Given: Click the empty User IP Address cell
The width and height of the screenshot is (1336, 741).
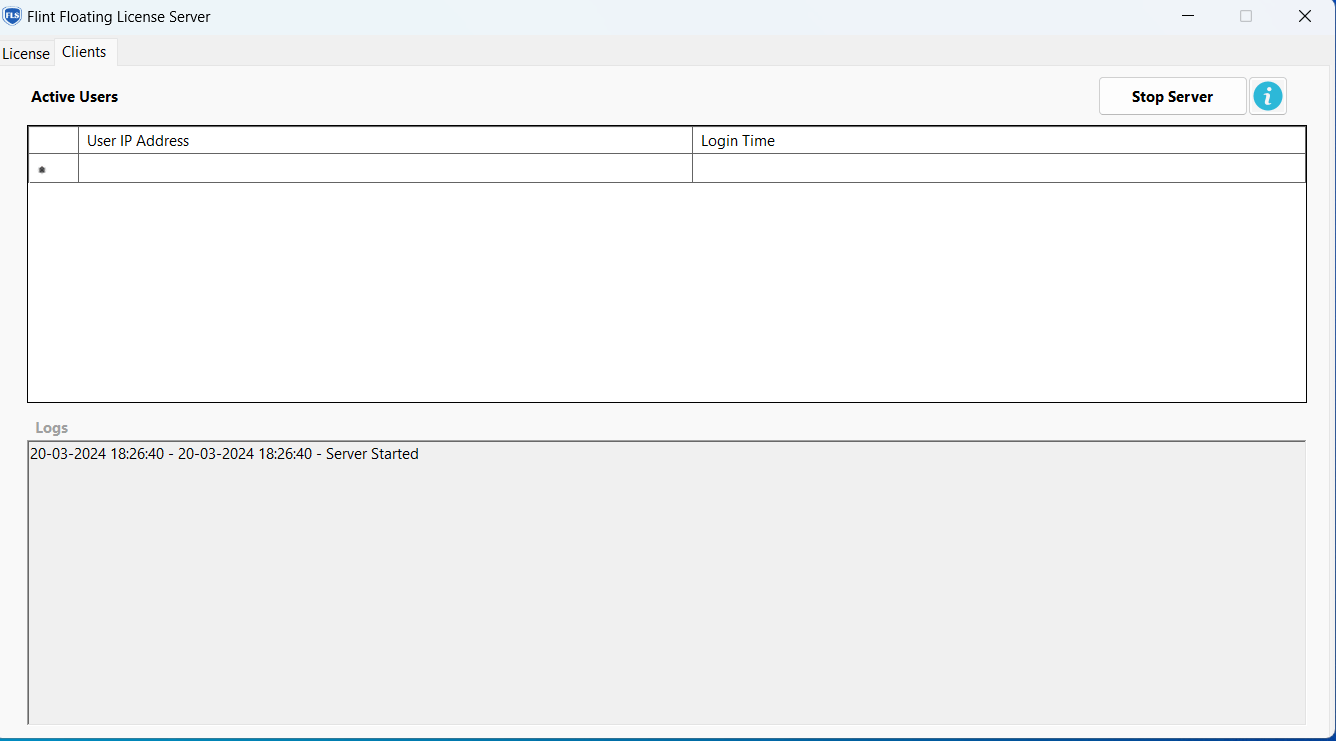Looking at the screenshot, I should click(x=385, y=169).
